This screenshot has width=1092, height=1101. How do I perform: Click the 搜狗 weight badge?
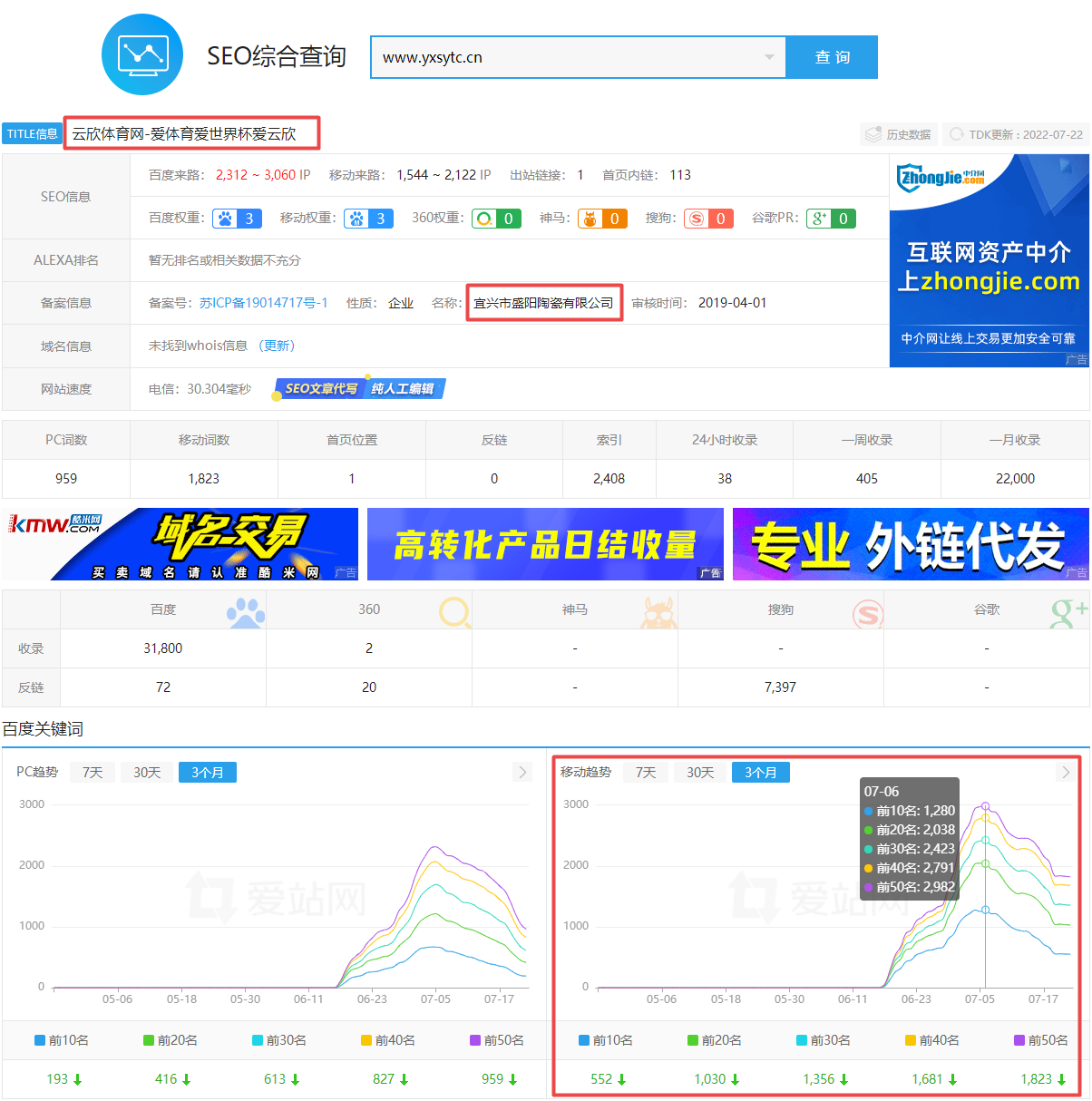click(708, 219)
